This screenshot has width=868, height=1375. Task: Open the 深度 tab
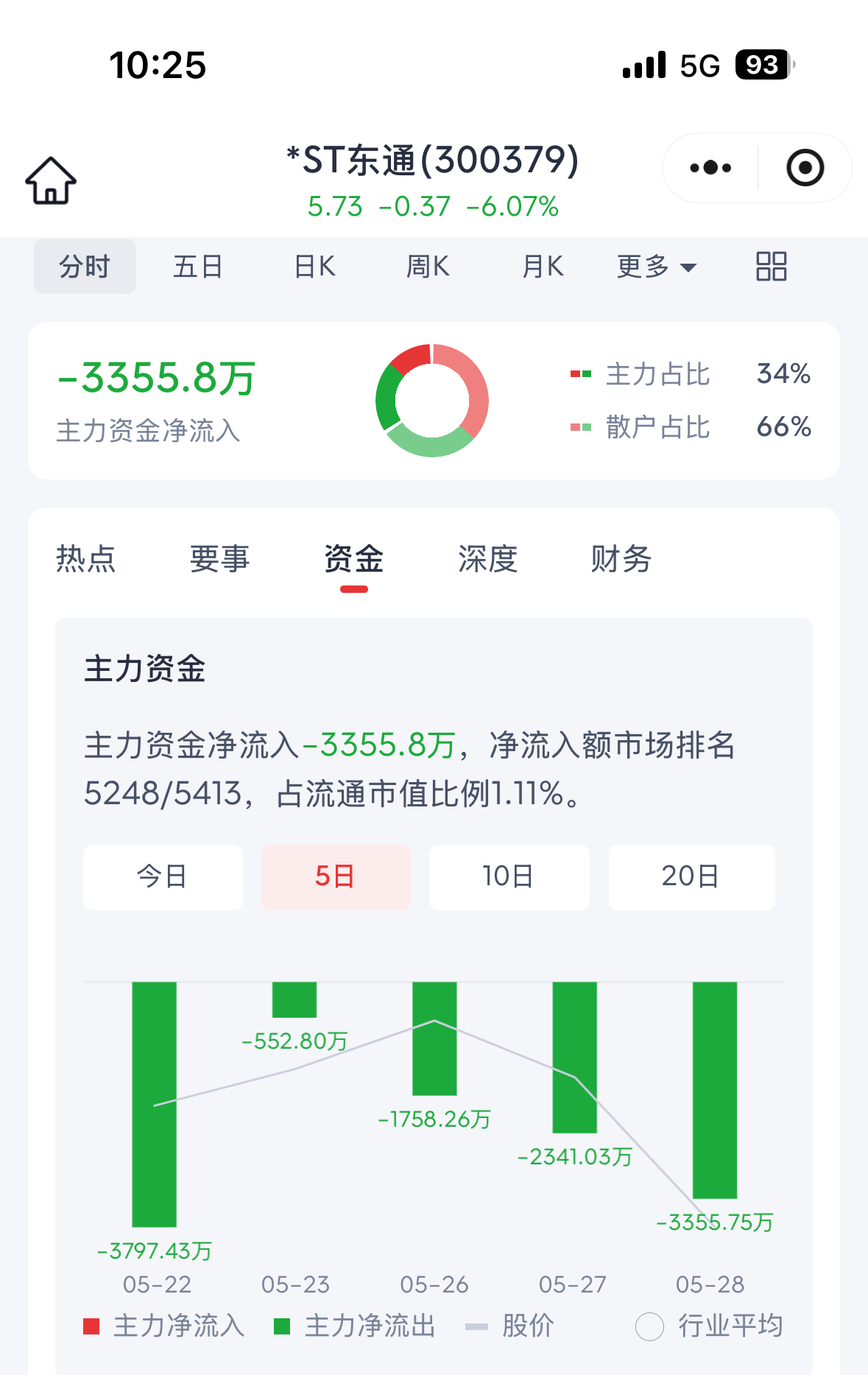[x=487, y=559]
